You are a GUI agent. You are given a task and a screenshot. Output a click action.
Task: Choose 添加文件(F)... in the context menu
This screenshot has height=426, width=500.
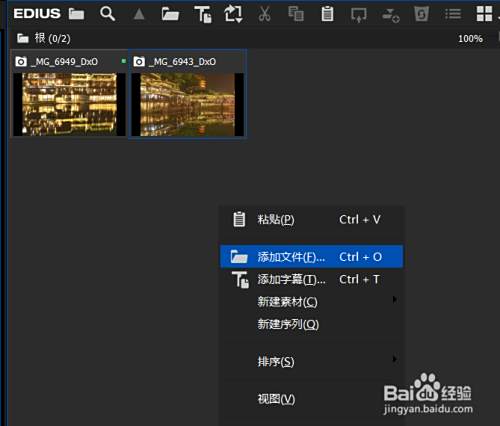pos(311,257)
